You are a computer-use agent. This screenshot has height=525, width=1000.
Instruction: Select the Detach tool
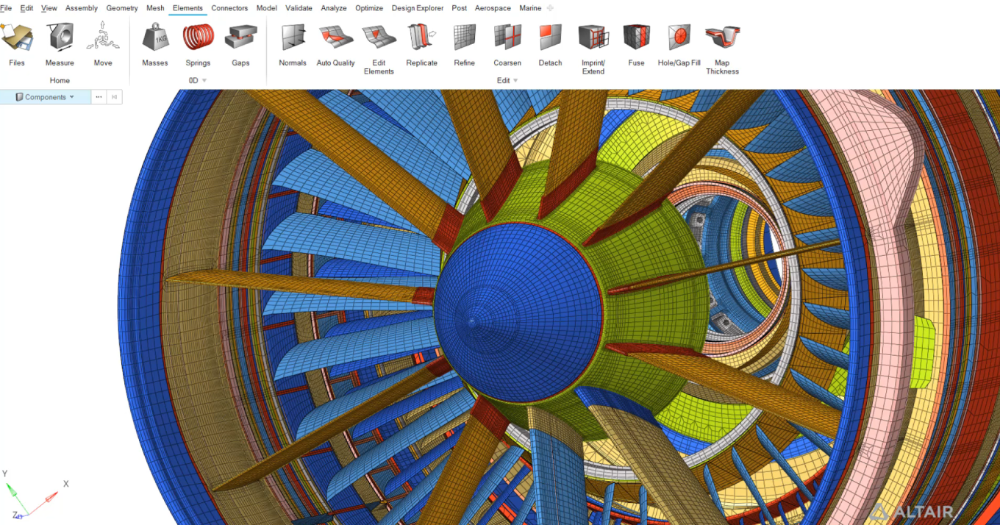click(x=550, y=43)
